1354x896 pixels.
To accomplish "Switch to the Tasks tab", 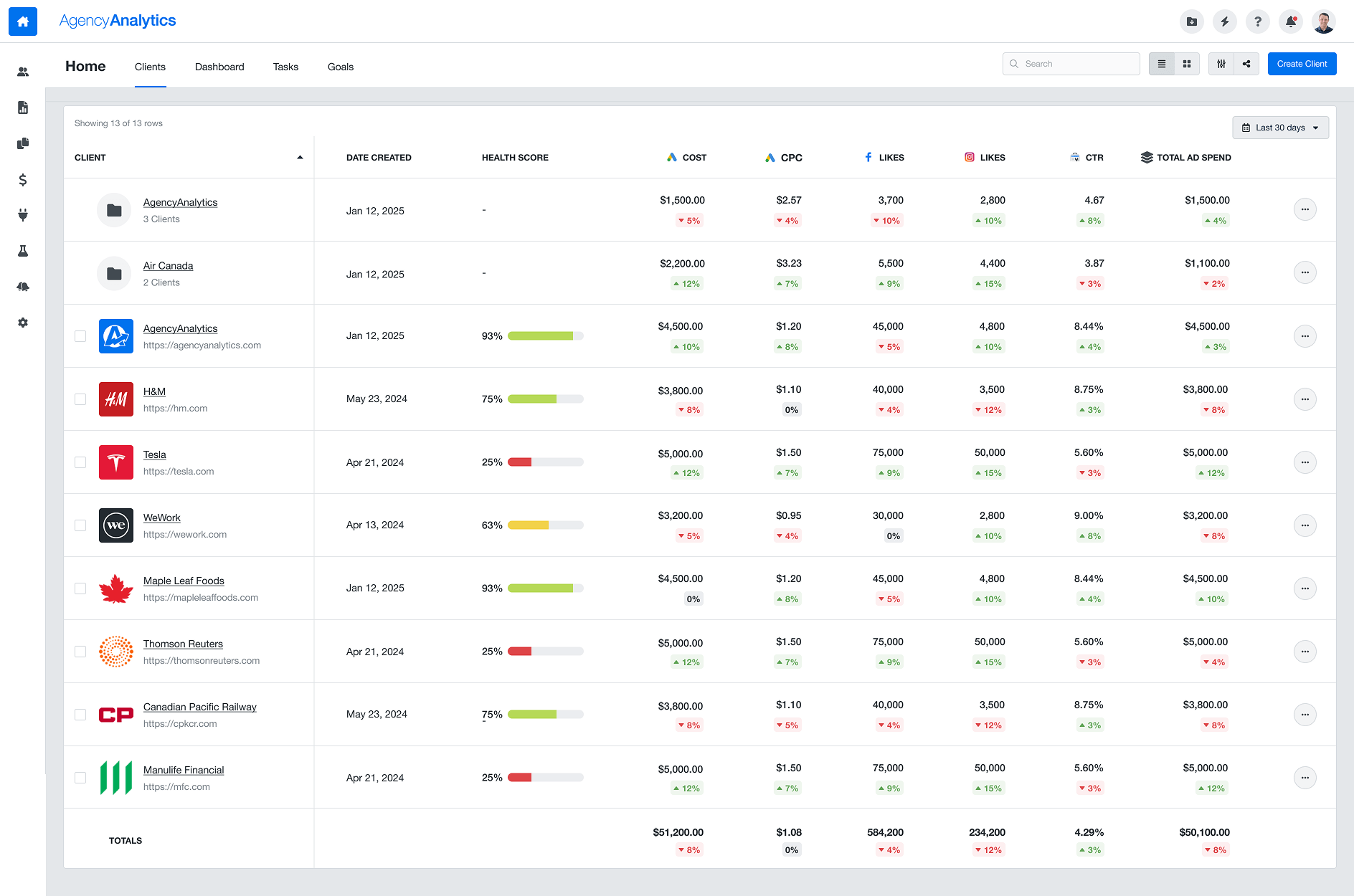I will 285,67.
